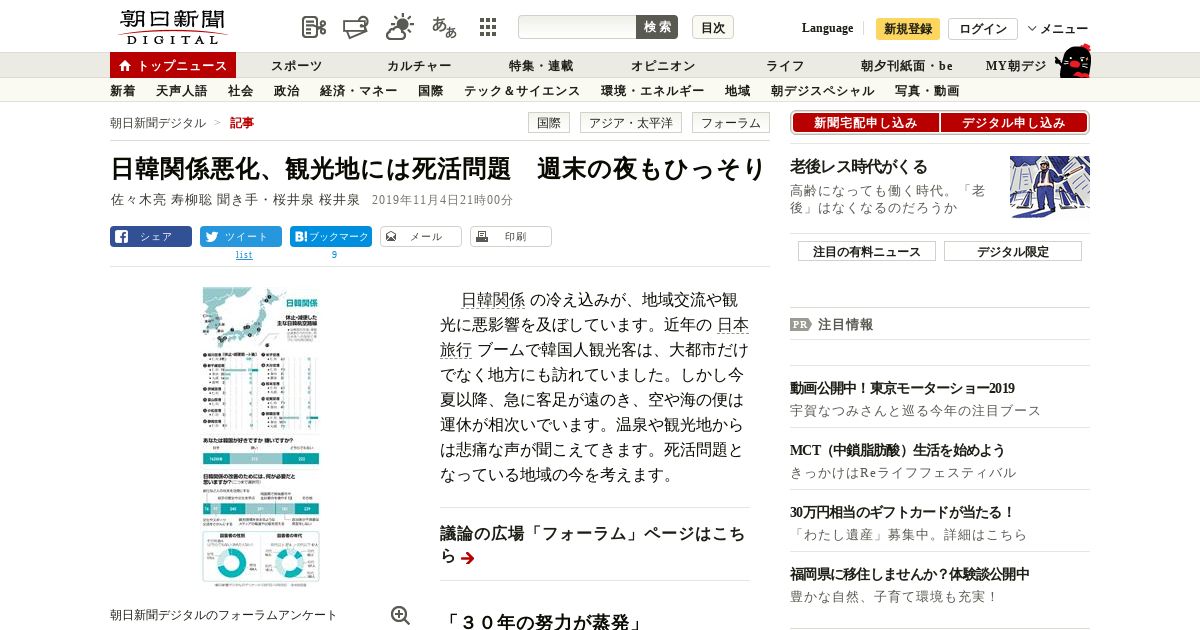The height and width of the screenshot is (630, 1200).
Task: Click the フォーラム category tag
Action: coord(731,123)
